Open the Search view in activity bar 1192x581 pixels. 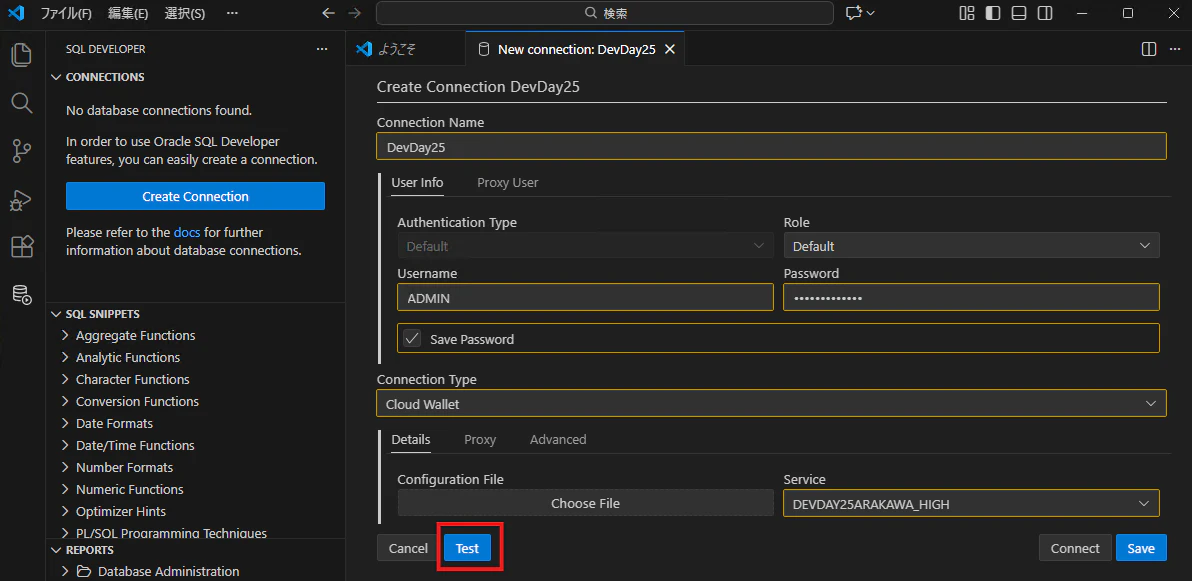(x=21, y=103)
